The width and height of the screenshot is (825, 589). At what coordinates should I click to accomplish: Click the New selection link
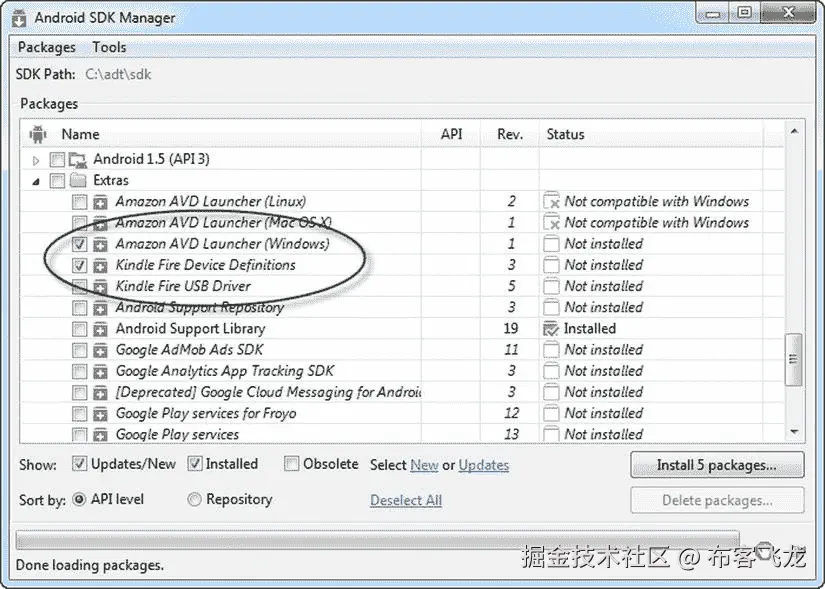424,465
